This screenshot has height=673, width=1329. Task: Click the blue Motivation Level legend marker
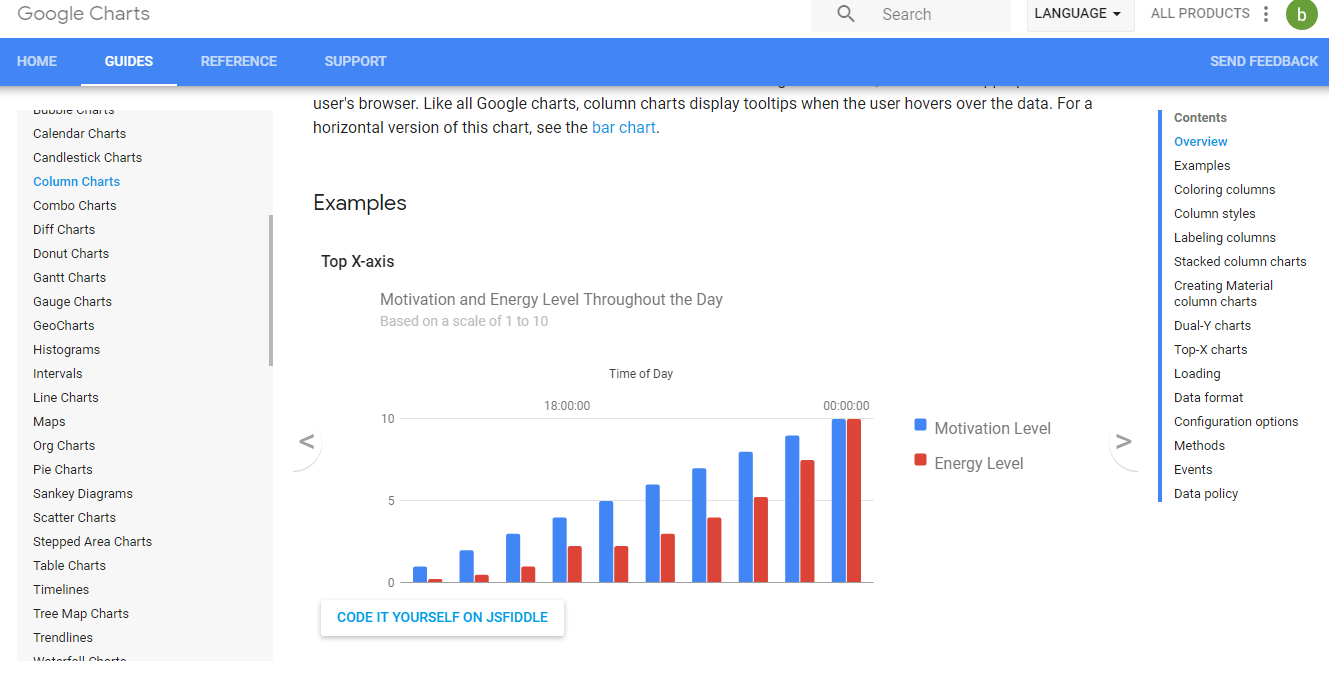coord(919,424)
